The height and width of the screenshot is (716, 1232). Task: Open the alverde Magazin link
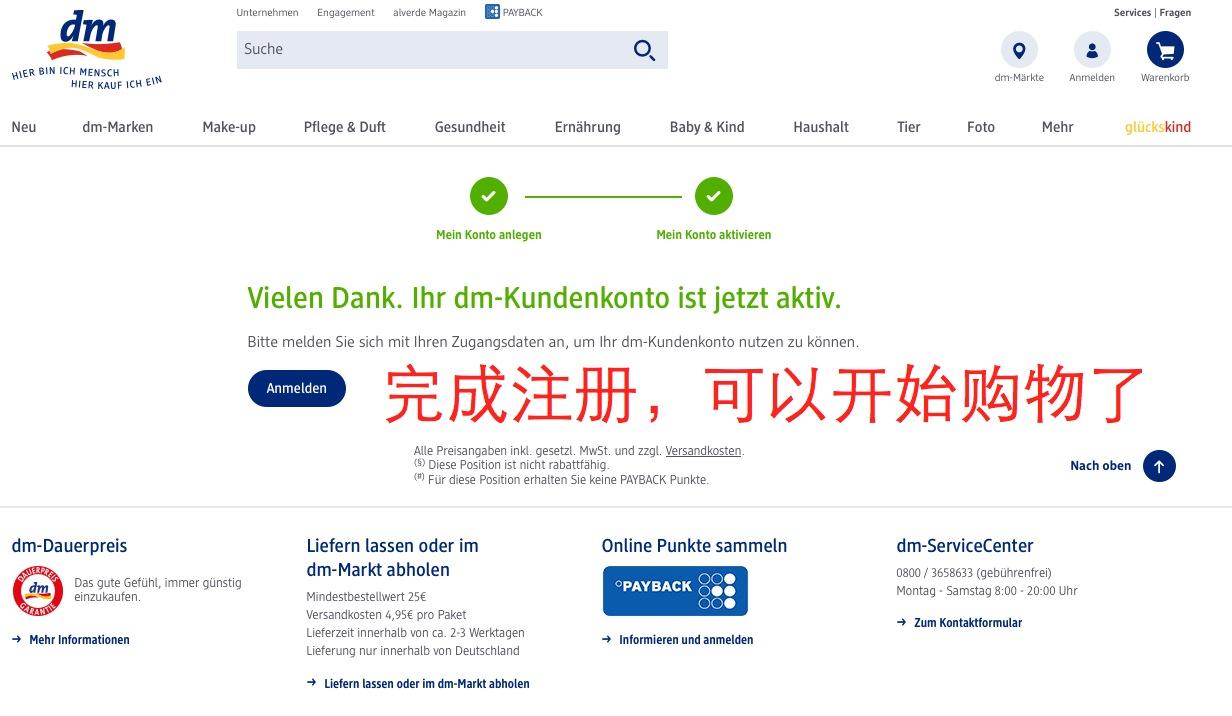click(430, 13)
